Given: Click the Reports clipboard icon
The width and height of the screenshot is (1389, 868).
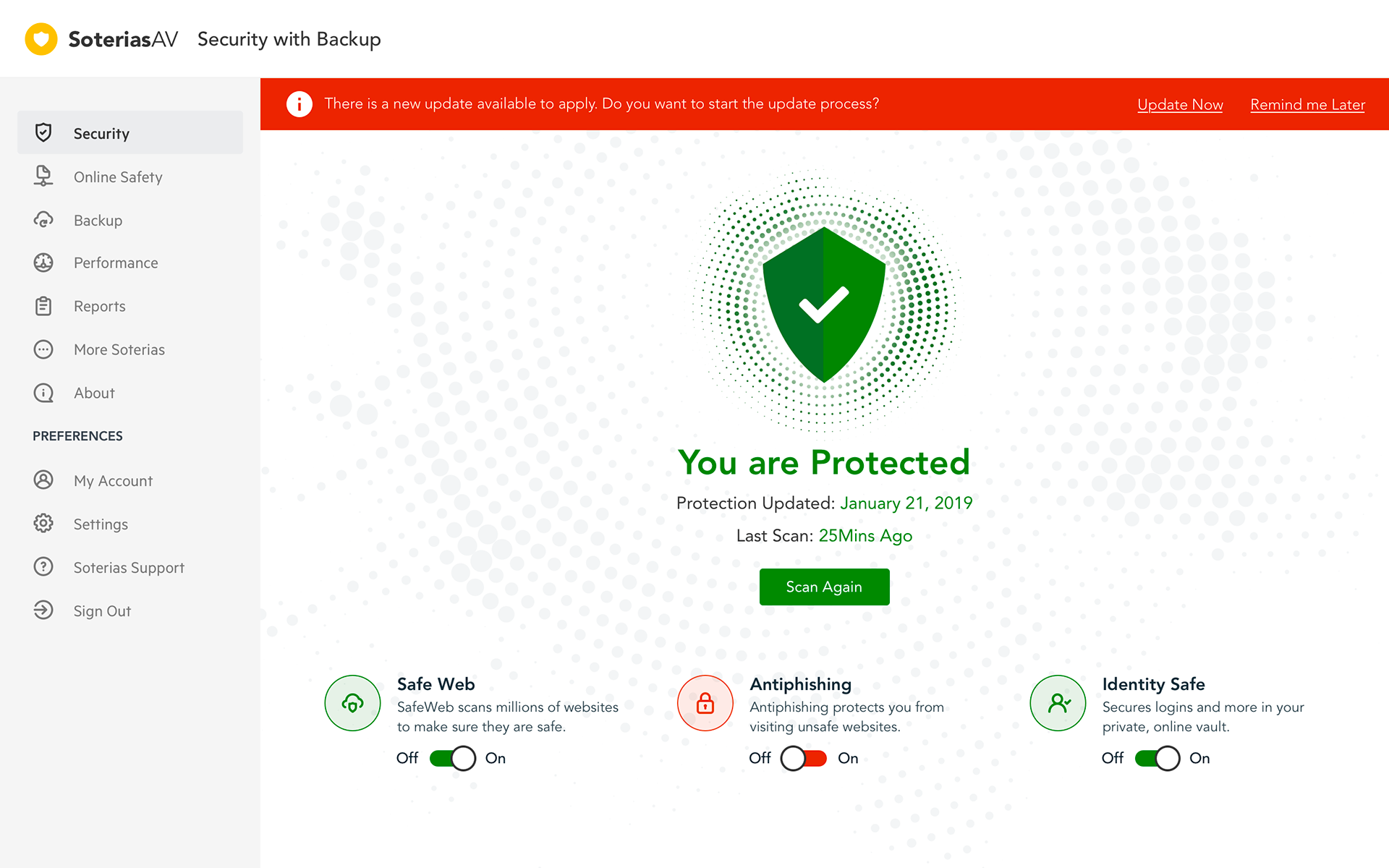Looking at the screenshot, I should 43,306.
